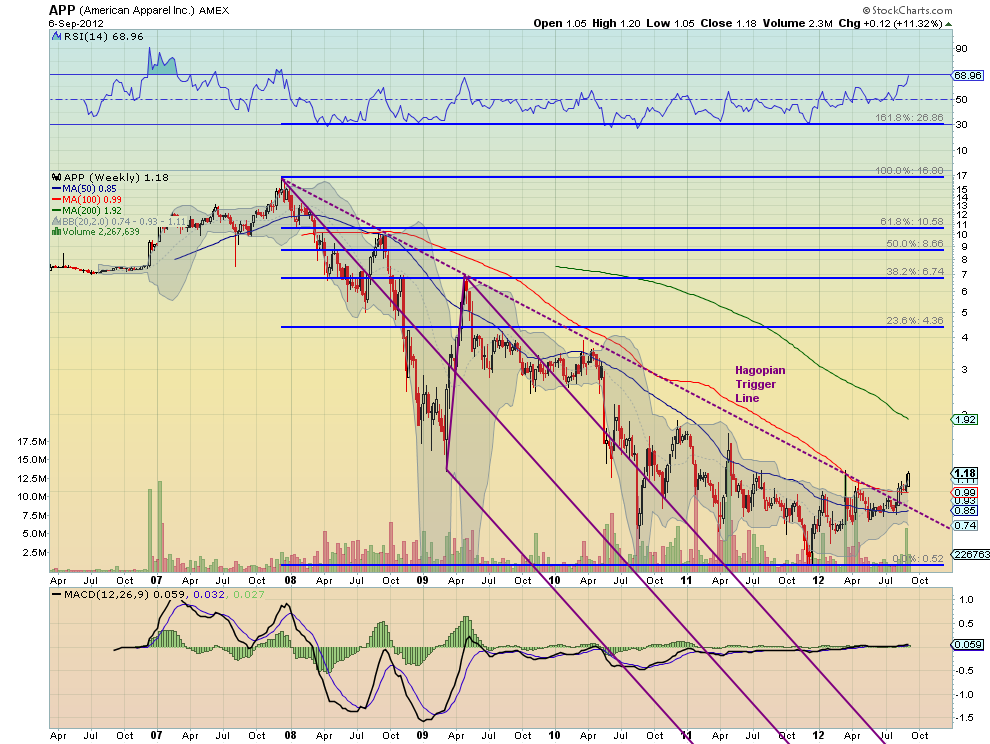The image size is (990, 744).
Task: Click the positive 1.0 level on MACD axis
Action: [x=966, y=599]
